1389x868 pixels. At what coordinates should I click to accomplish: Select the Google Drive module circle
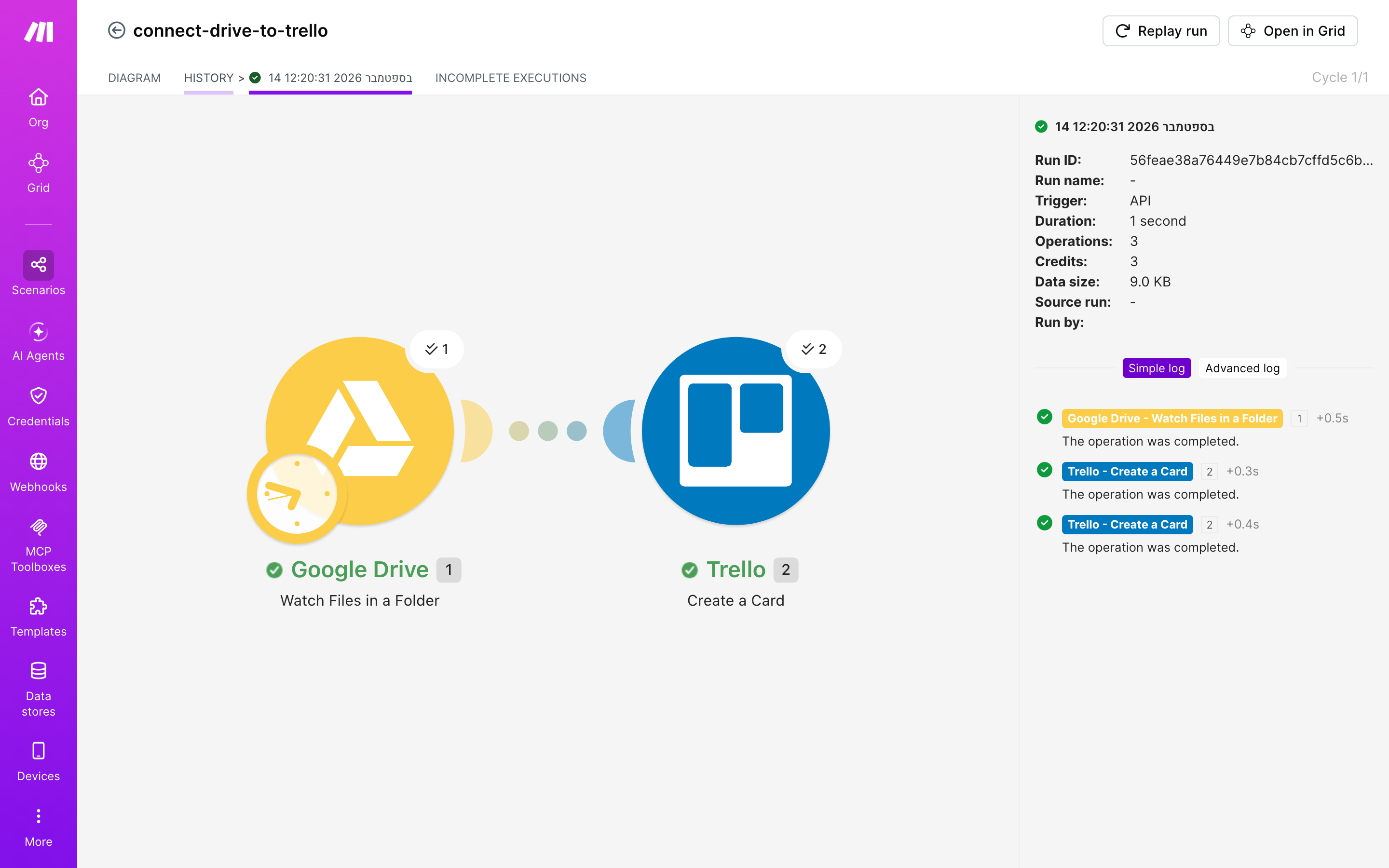pos(360,431)
